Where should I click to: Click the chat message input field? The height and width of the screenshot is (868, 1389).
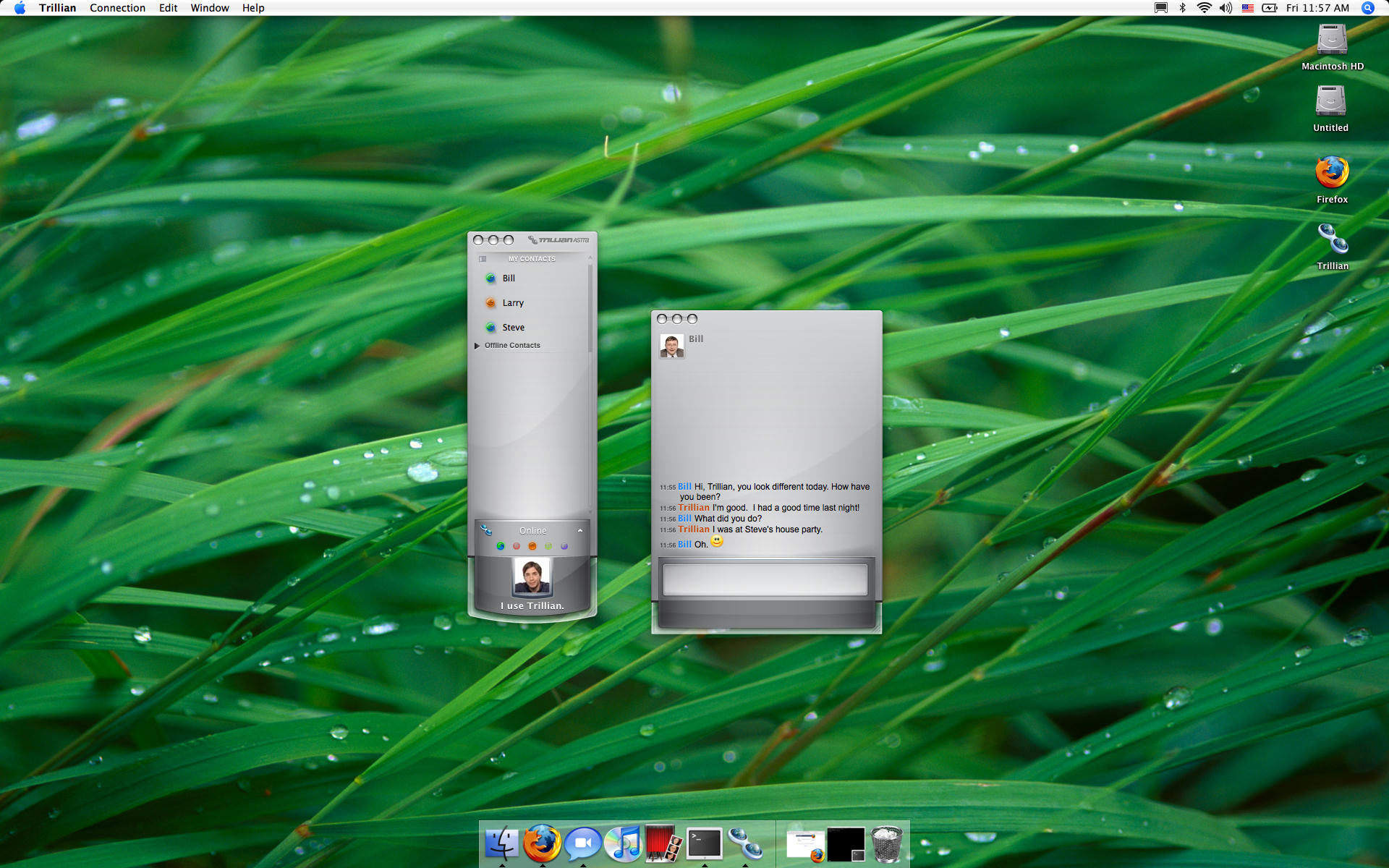765,579
